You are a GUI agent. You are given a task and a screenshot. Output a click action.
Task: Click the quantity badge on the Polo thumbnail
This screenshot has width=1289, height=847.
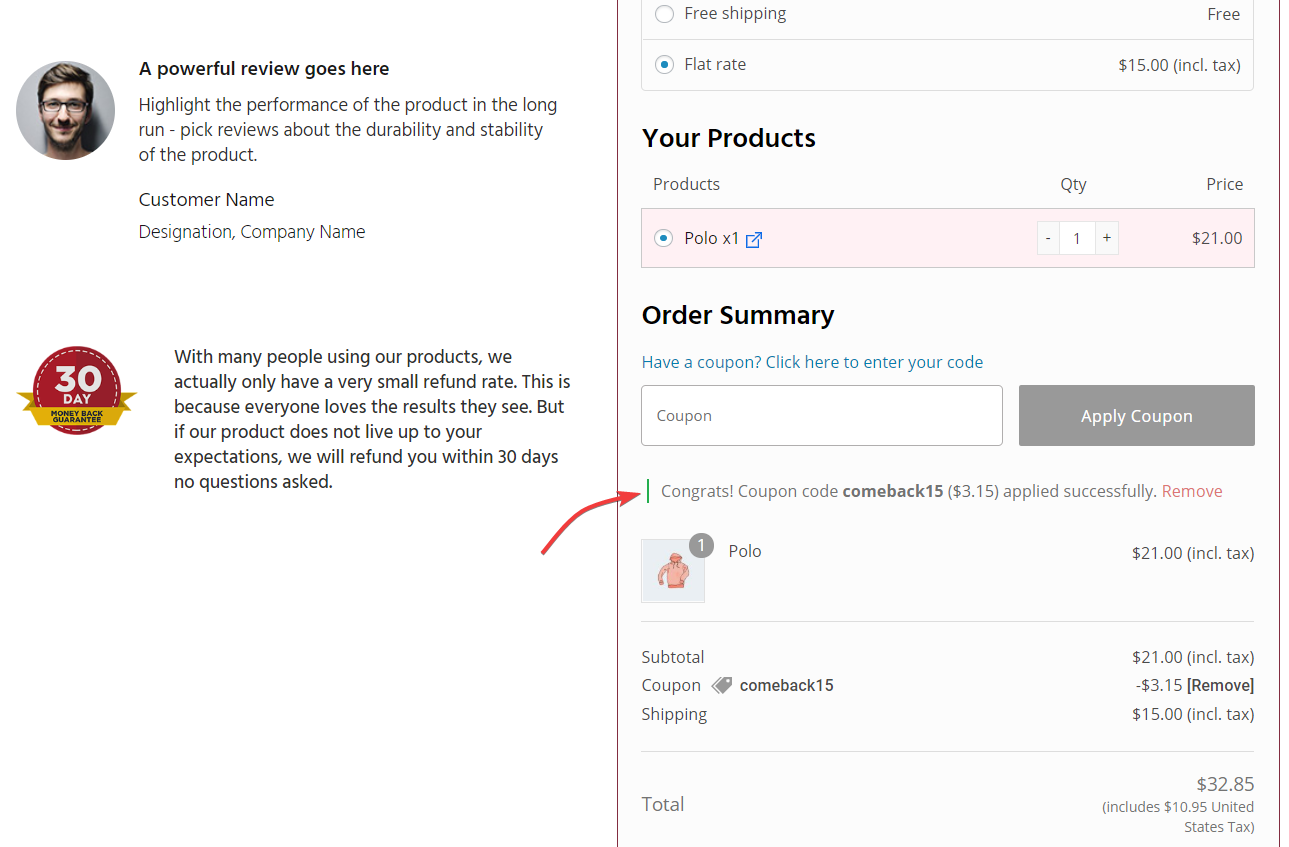click(x=700, y=545)
